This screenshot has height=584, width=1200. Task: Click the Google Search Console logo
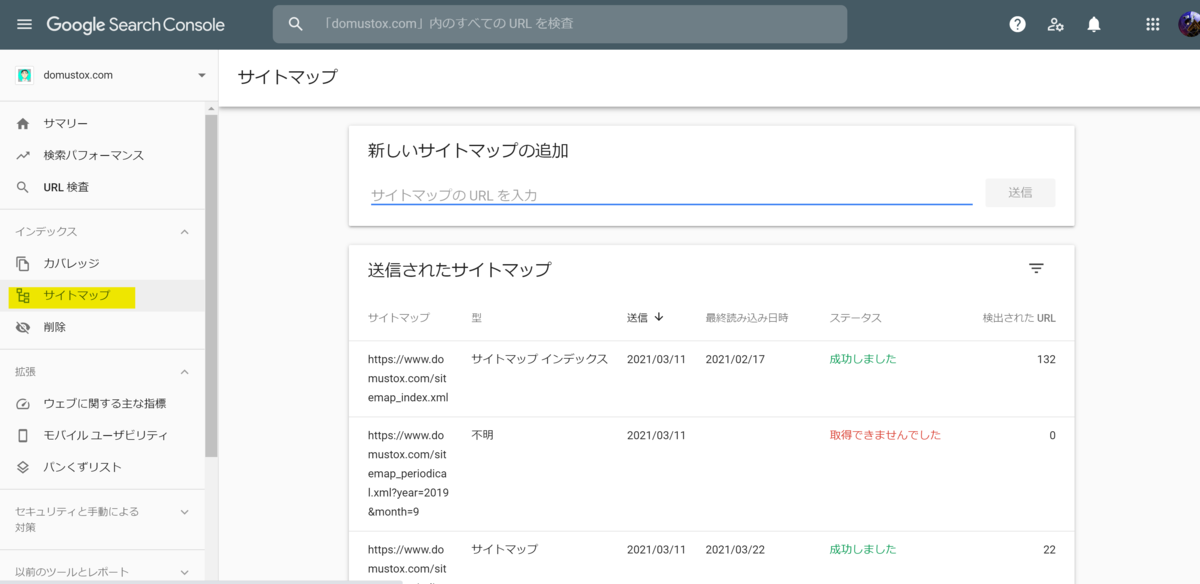click(135, 24)
